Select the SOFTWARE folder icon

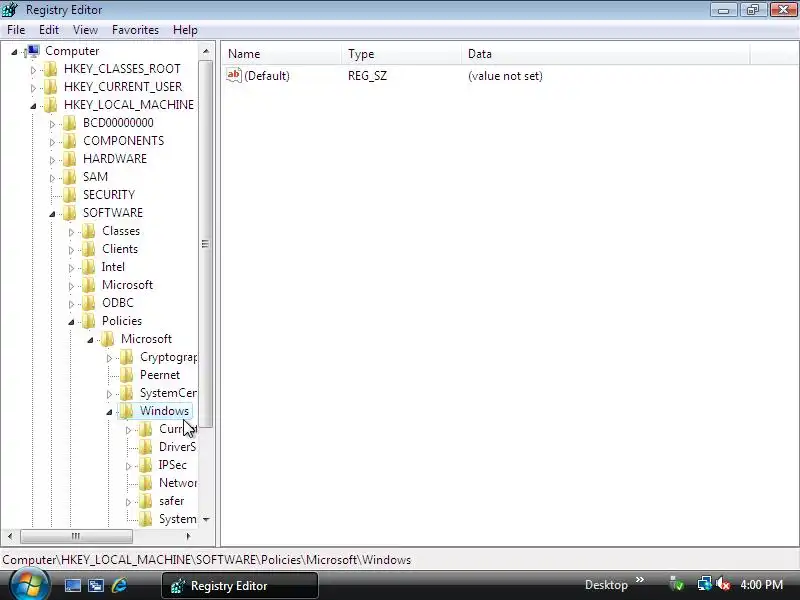[x=70, y=213]
